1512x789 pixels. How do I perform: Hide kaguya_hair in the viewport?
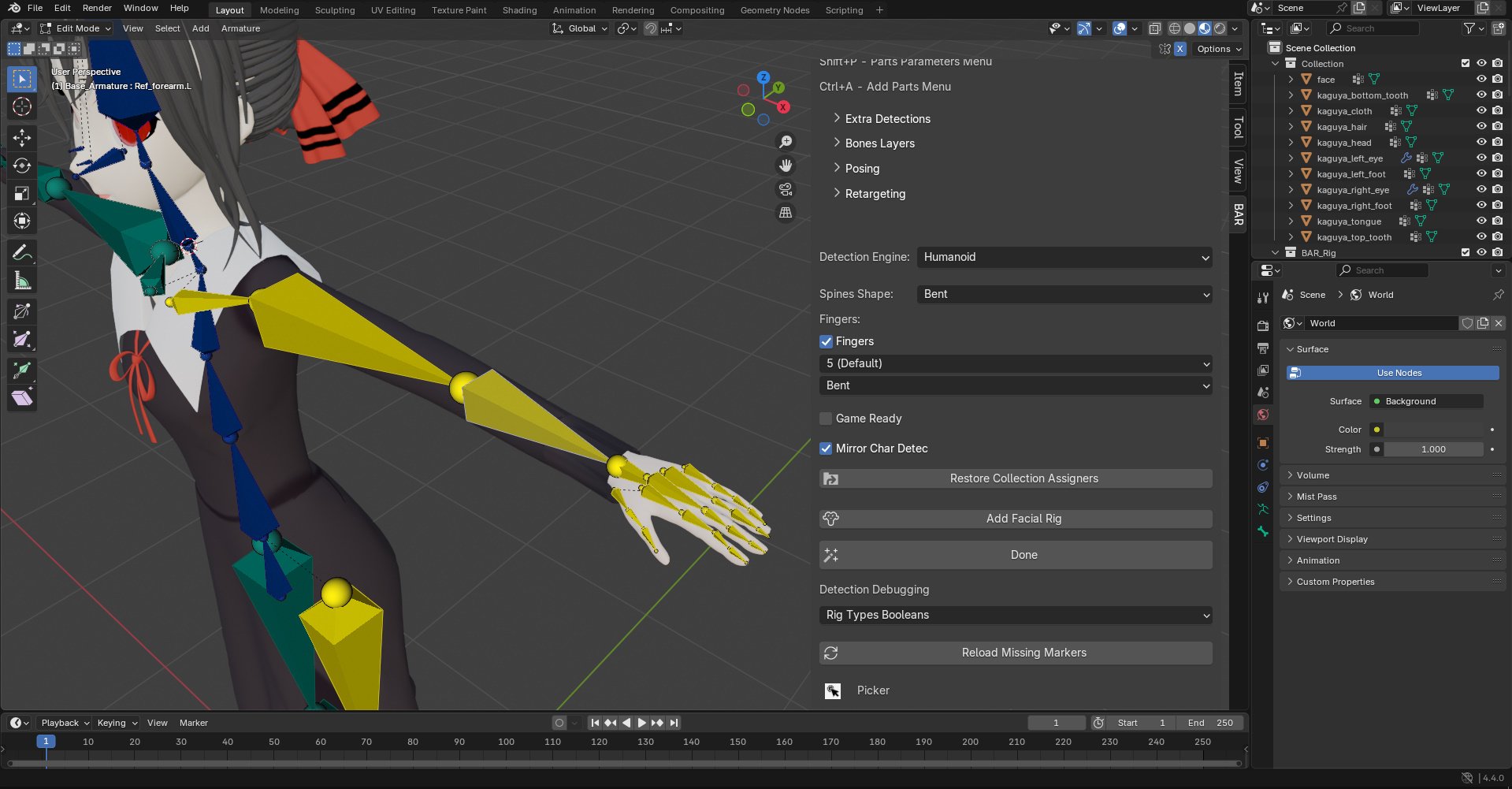pyautogui.click(x=1481, y=126)
